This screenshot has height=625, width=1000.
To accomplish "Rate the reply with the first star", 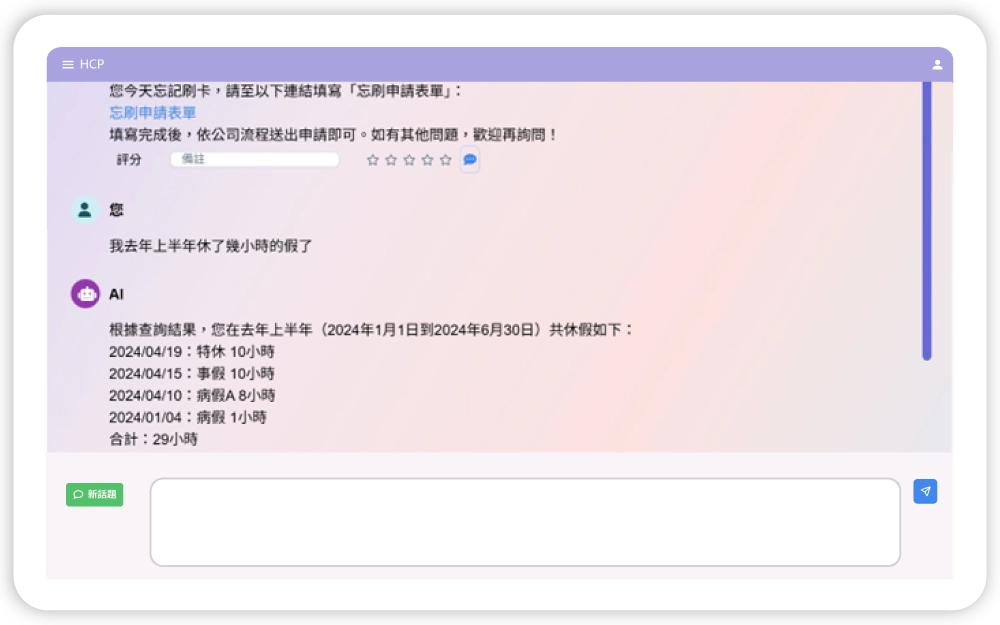I will (373, 160).
